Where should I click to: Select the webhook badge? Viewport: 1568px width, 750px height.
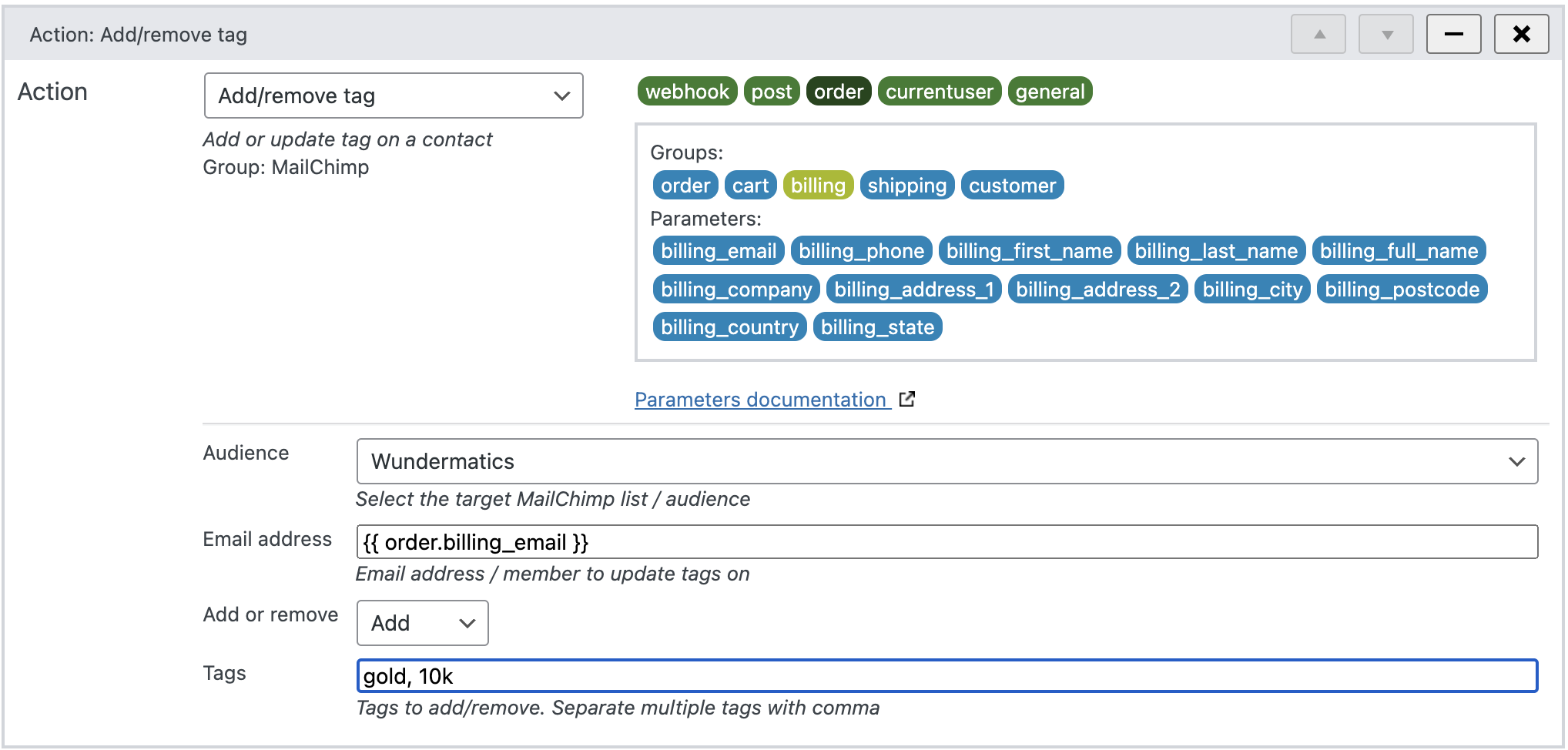[687, 91]
